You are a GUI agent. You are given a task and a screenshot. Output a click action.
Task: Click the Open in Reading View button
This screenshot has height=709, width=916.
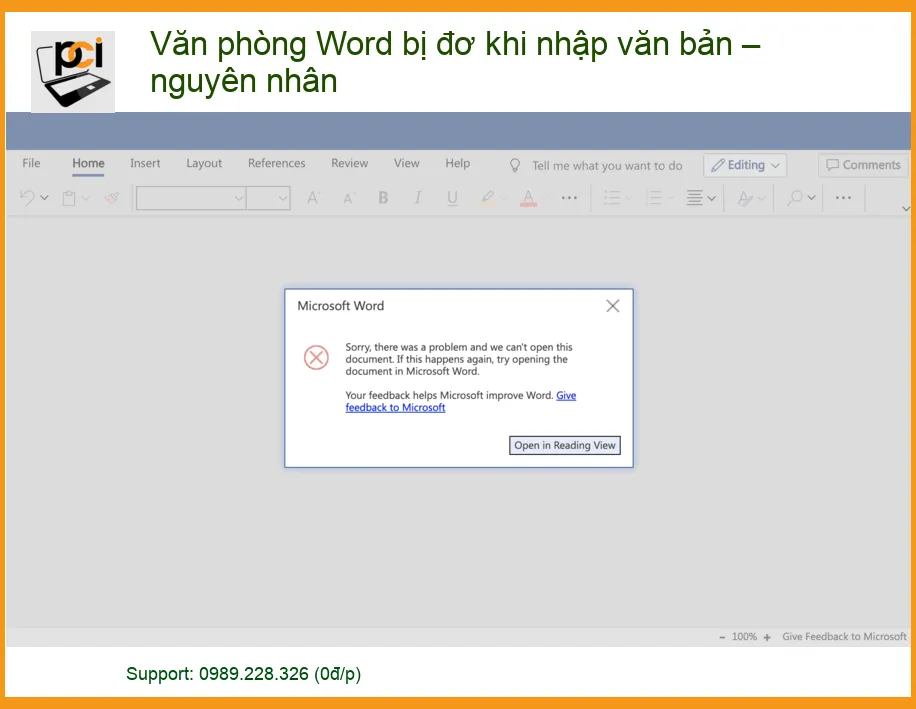(564, 445)
